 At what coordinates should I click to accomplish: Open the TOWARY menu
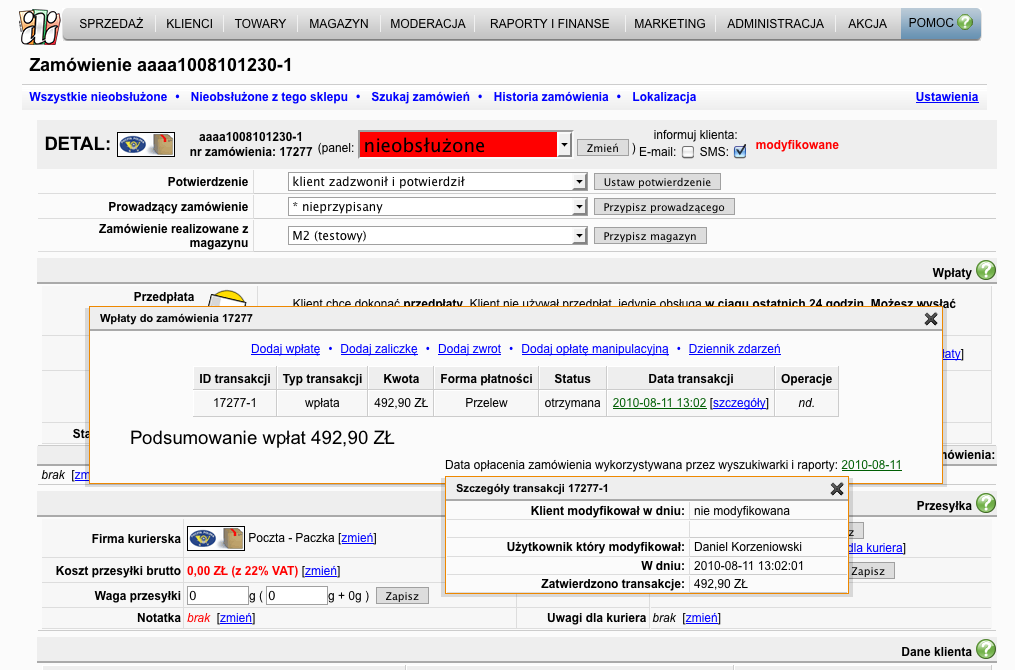pos(260,24)
